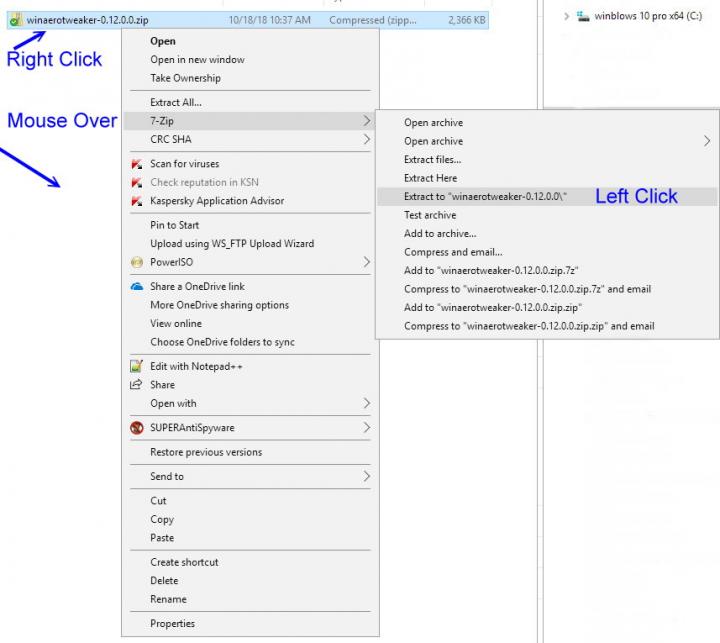Expand the SUPERAntiSpyware submenu arrow

tap(366, 428)
